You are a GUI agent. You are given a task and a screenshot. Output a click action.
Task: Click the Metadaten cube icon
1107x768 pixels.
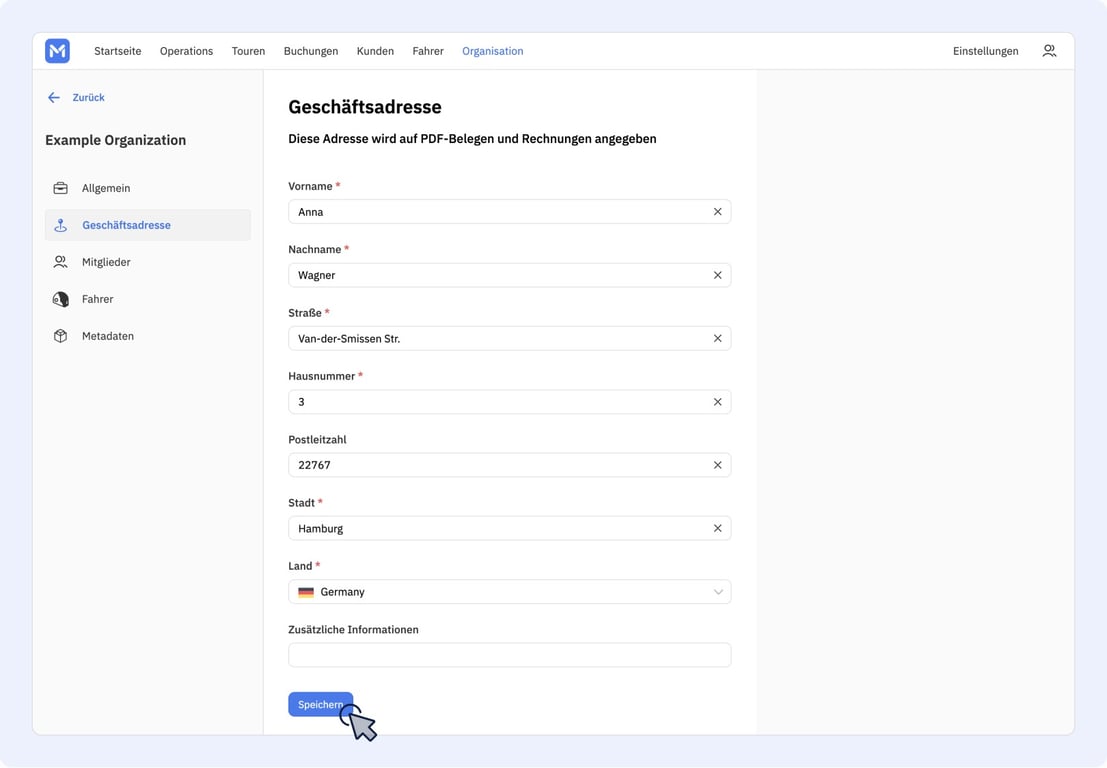(61, 336)
